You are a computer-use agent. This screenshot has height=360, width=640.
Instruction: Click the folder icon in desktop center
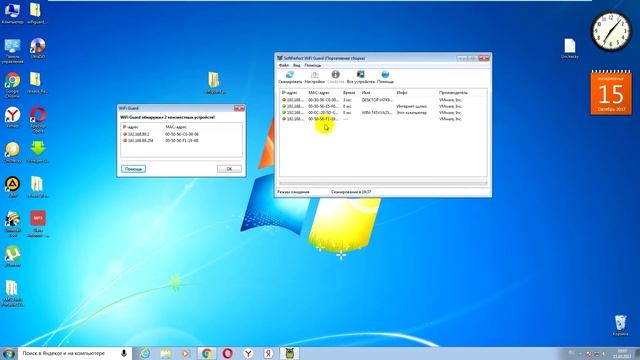click(x=214, y=83)
